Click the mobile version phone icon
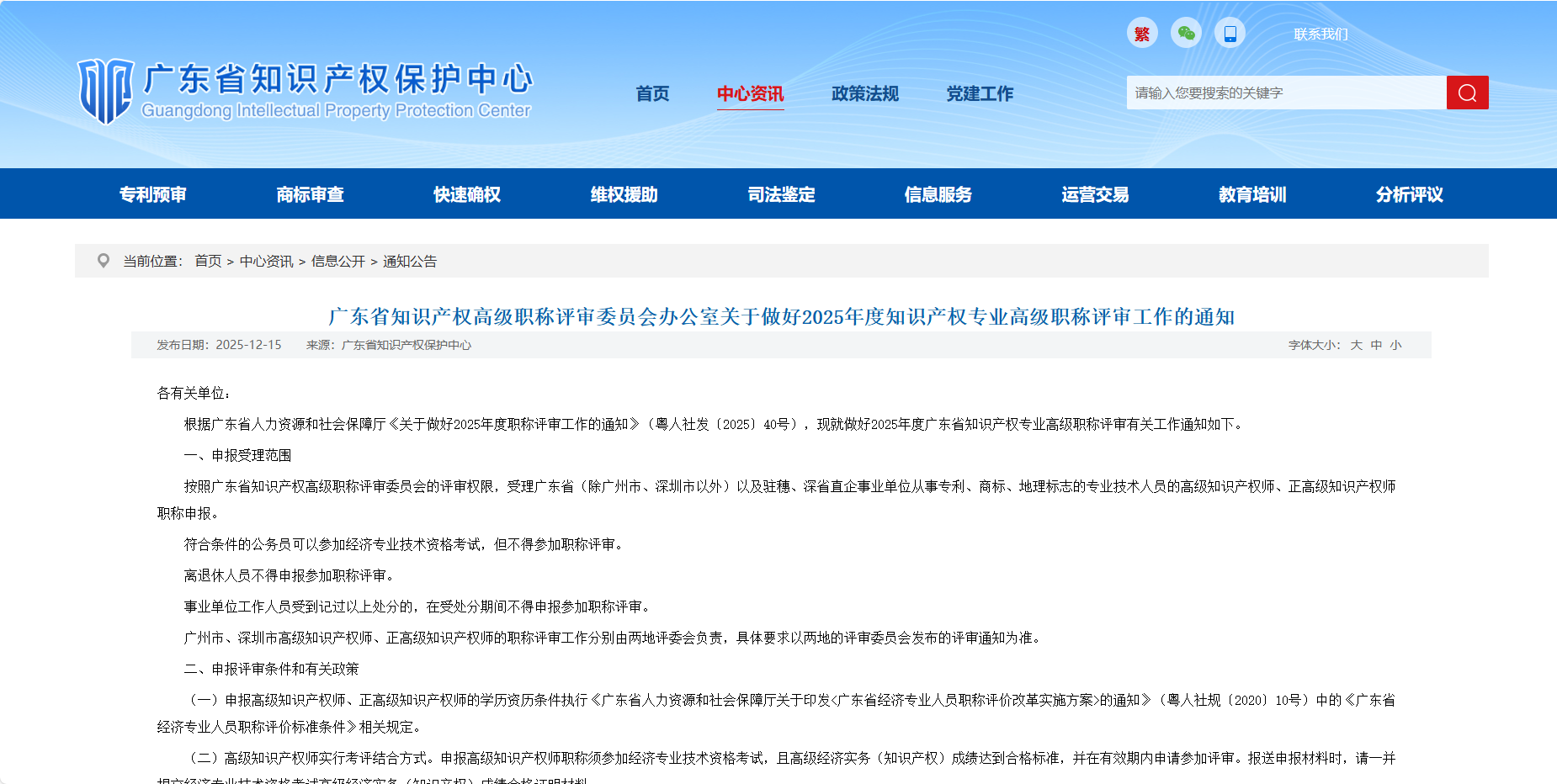The height and width of the screenshot is (784, 1557). pos(1230,34)
